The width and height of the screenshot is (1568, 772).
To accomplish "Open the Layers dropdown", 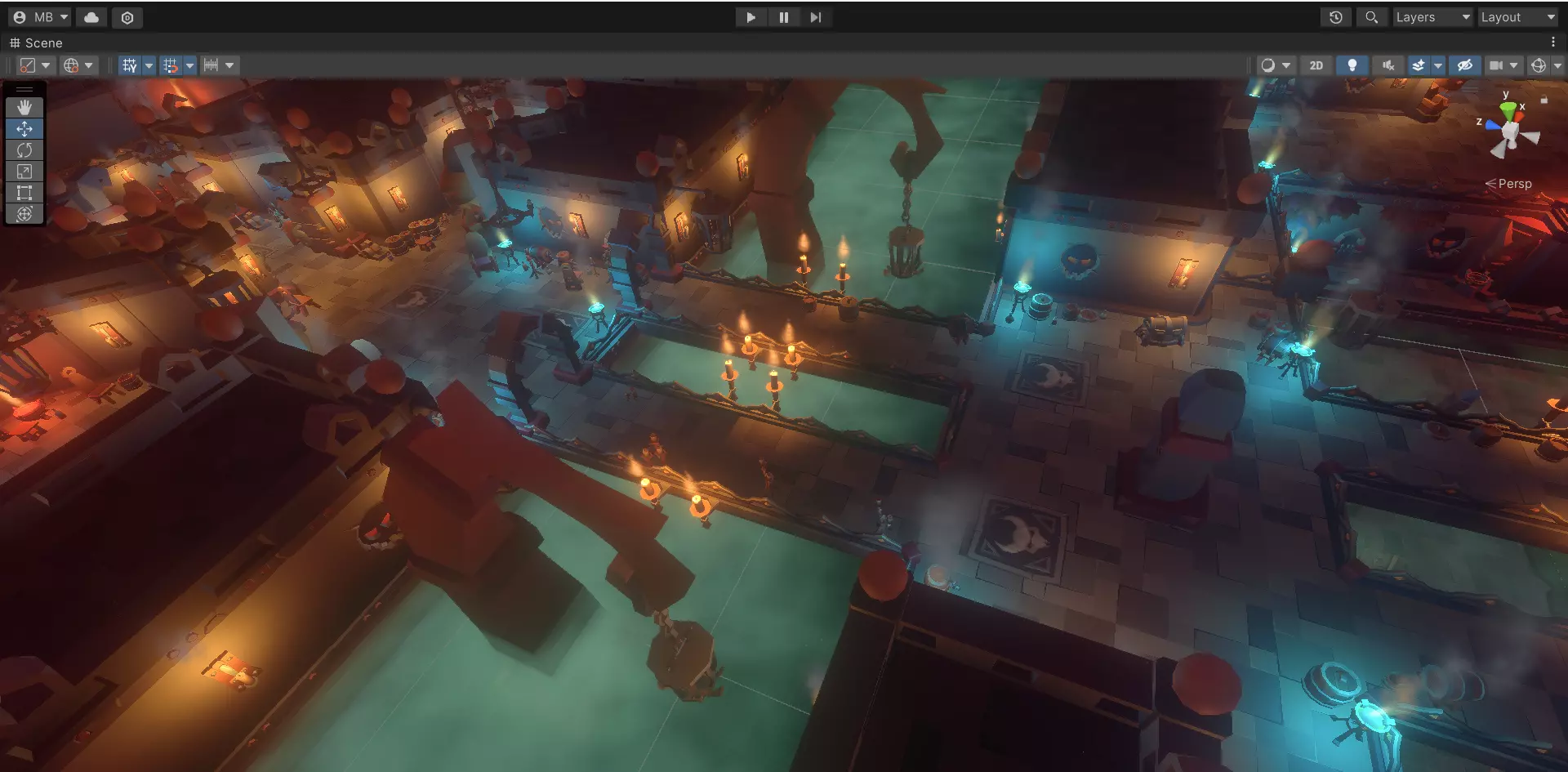I will coord(1432,17).
